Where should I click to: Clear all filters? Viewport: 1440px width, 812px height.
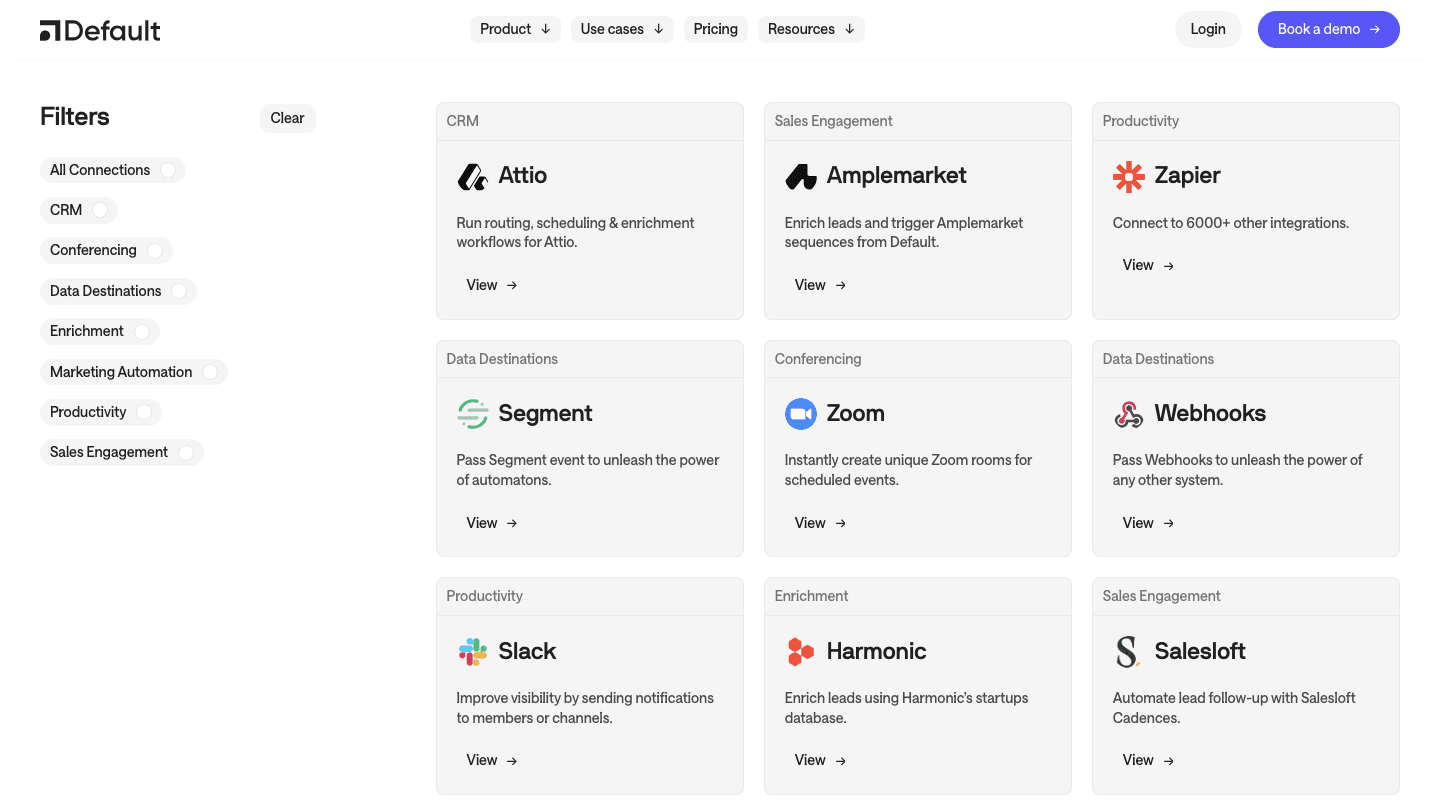point(287,118)
